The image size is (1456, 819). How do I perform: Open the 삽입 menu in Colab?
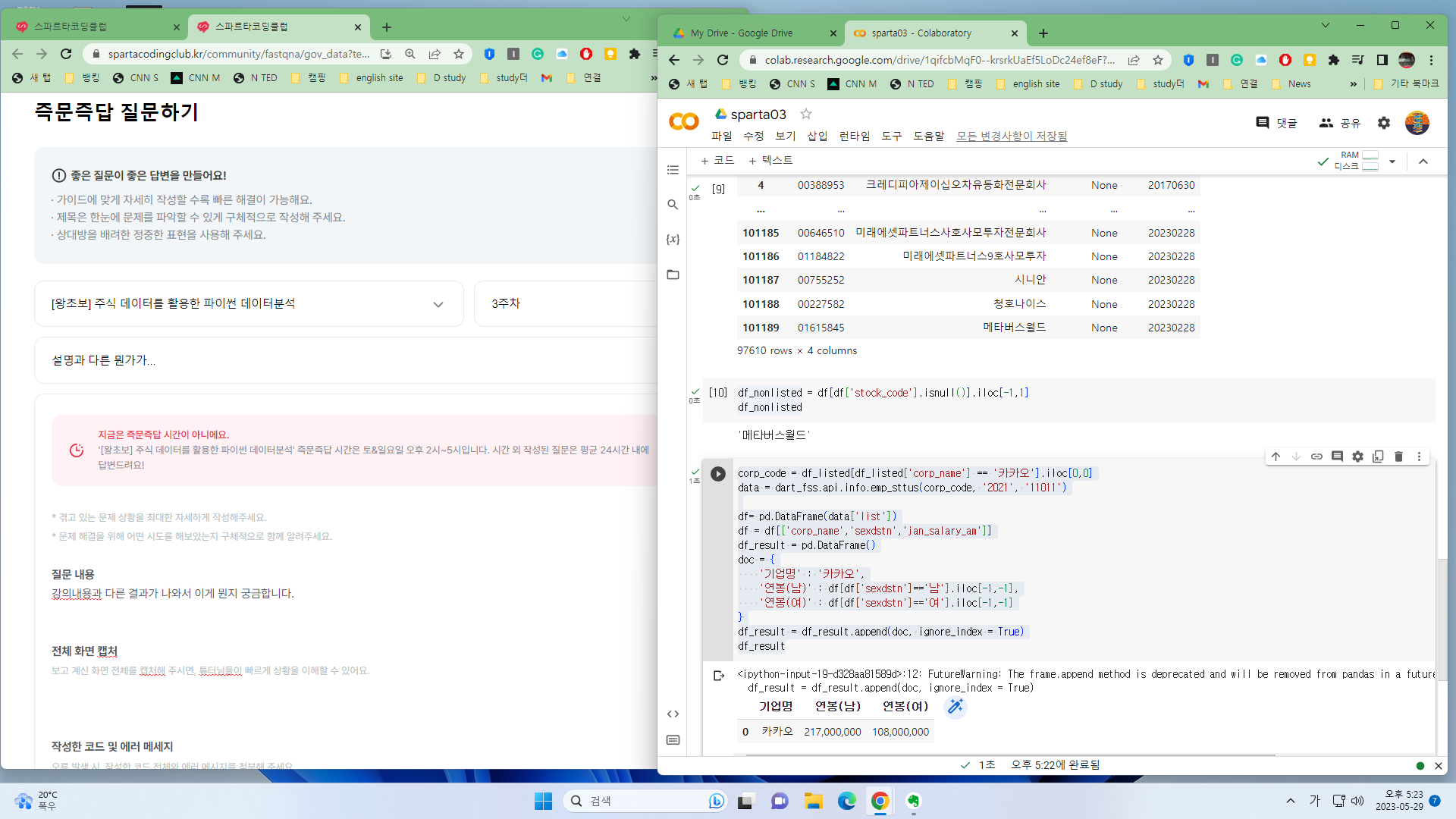point(817,136)
